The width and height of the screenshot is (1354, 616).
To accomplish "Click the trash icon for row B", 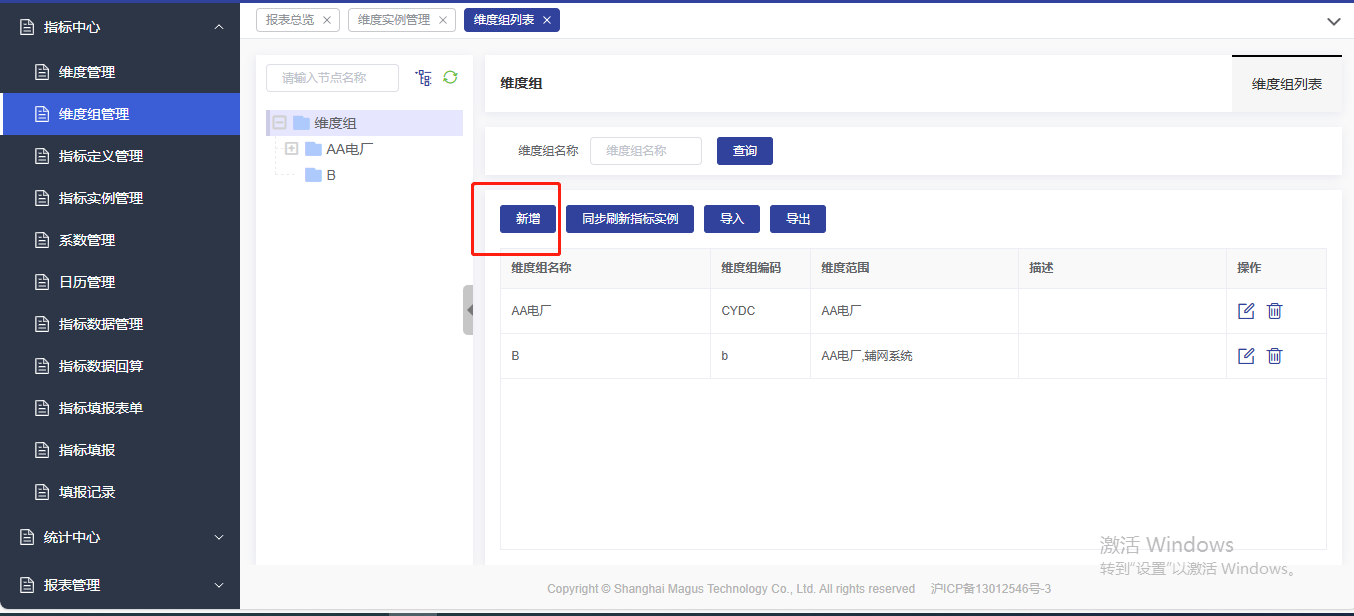I will (1274, 356).
